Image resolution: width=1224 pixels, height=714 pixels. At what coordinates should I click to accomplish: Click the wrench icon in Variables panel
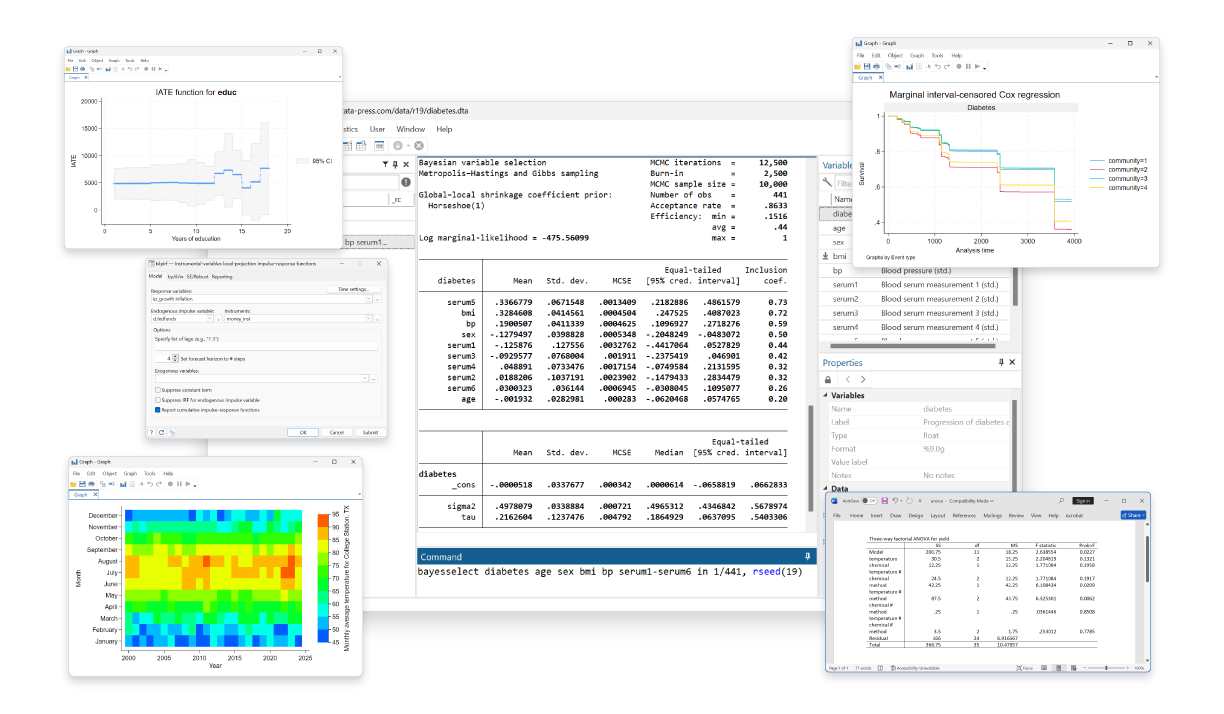(827, 182)
